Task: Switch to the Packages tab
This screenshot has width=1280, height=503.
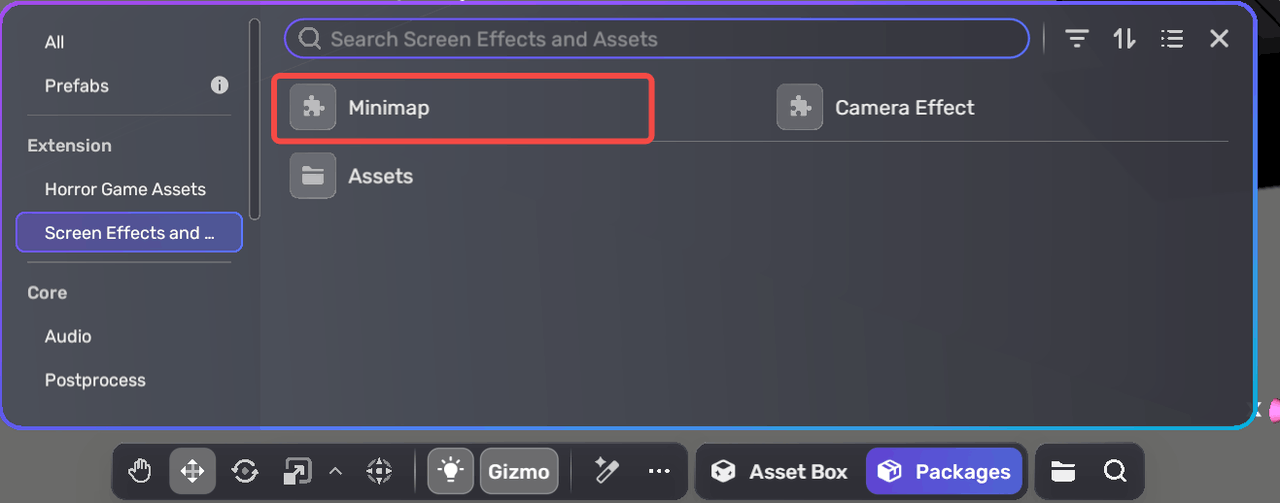Action: 944,471
